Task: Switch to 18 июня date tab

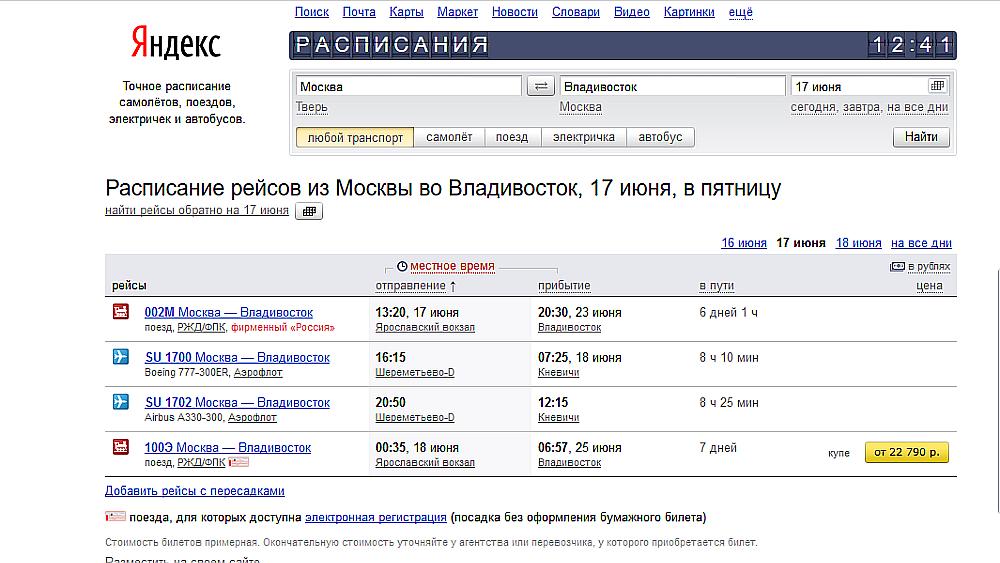Action: click(x=858, y=243)
